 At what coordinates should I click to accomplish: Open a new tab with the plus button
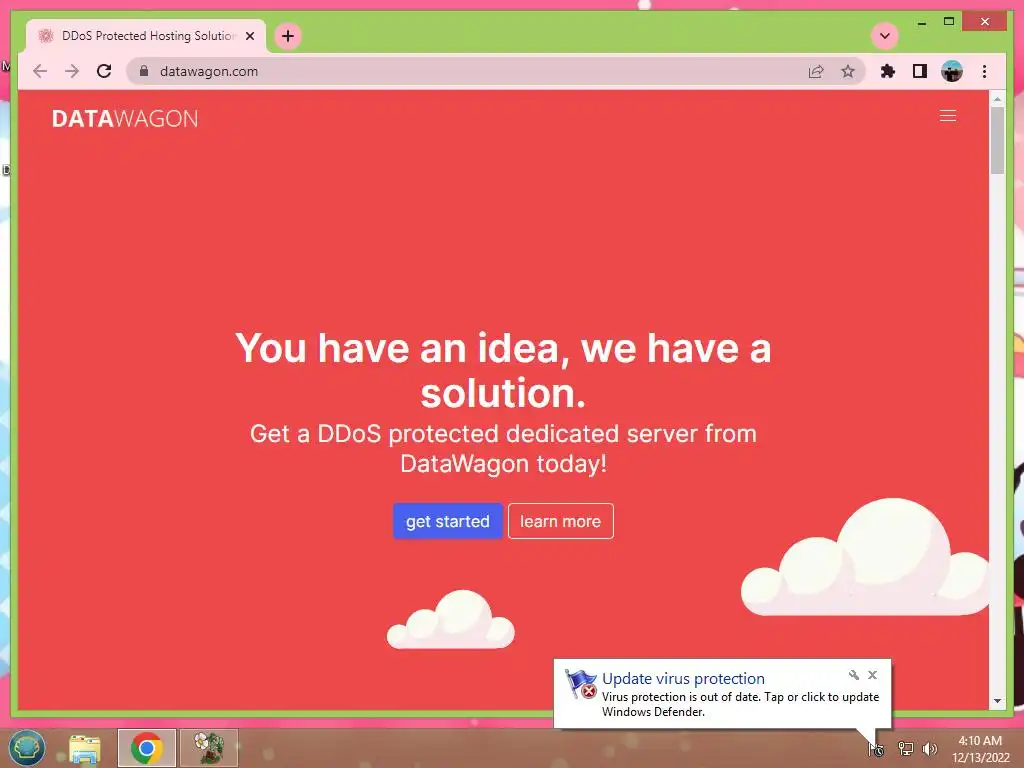(x=288, y=36)
